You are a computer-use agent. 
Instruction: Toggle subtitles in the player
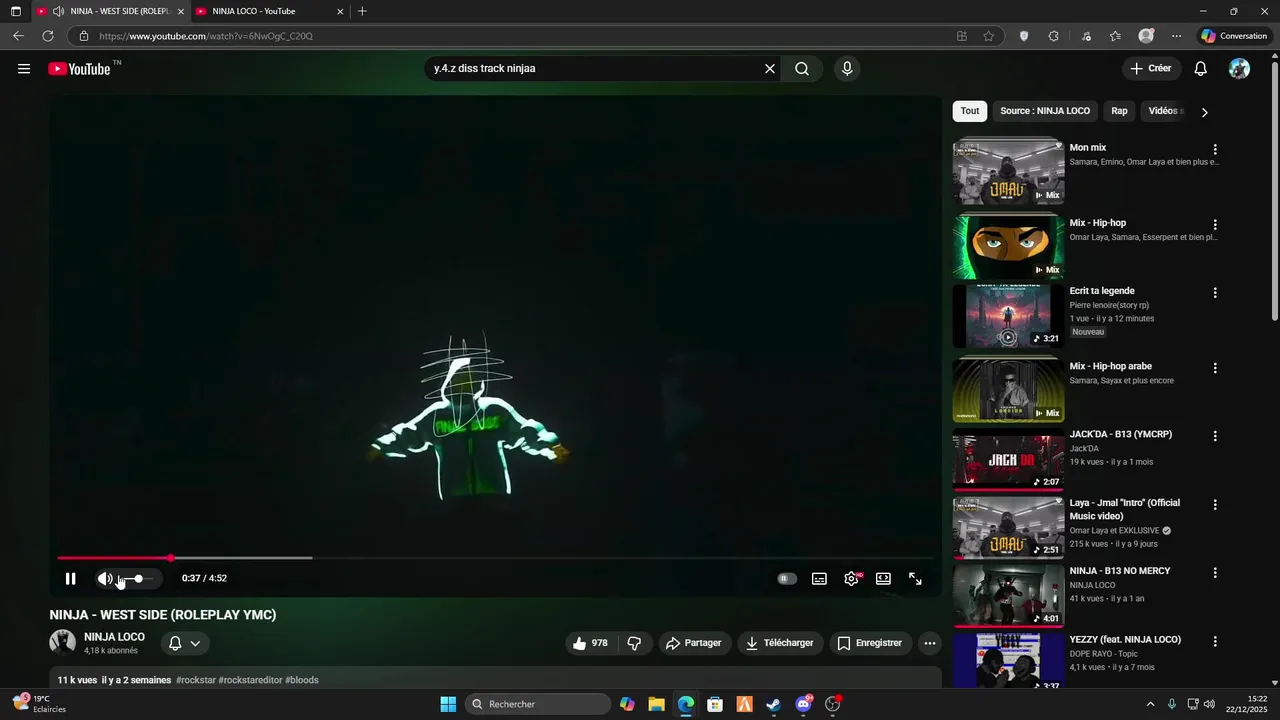(x=819, y=578)
